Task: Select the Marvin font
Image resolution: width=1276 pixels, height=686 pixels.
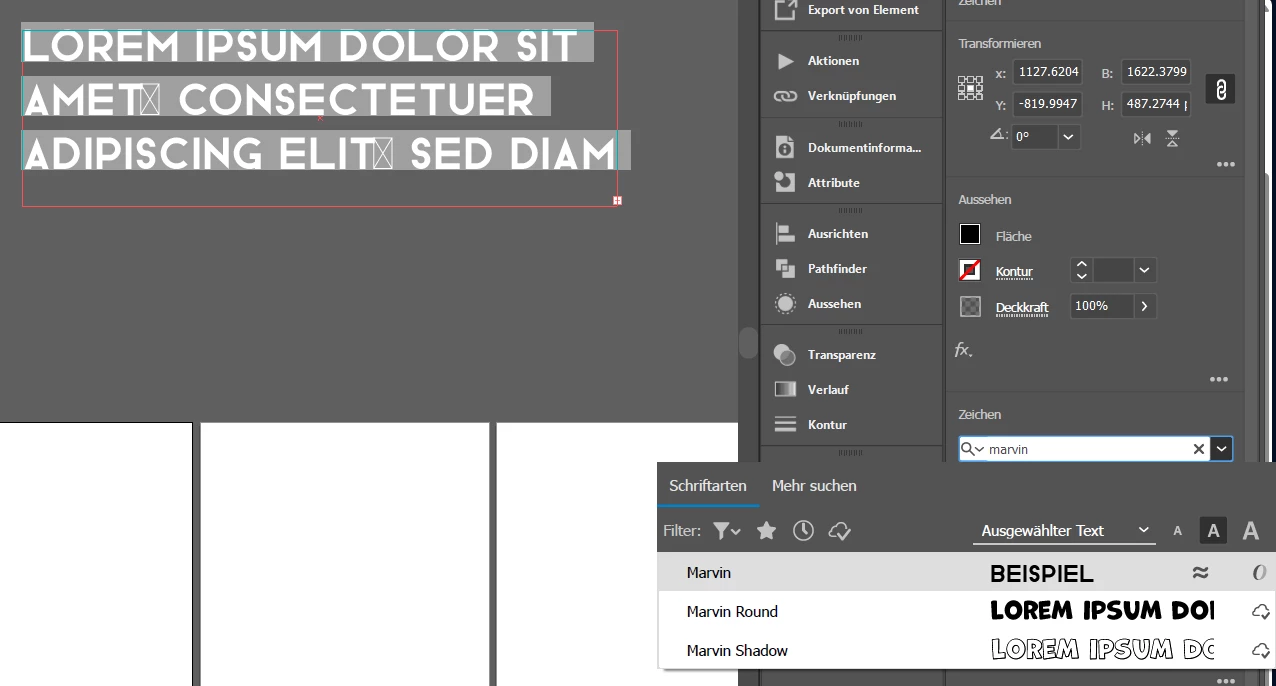Action: [966, 573]
